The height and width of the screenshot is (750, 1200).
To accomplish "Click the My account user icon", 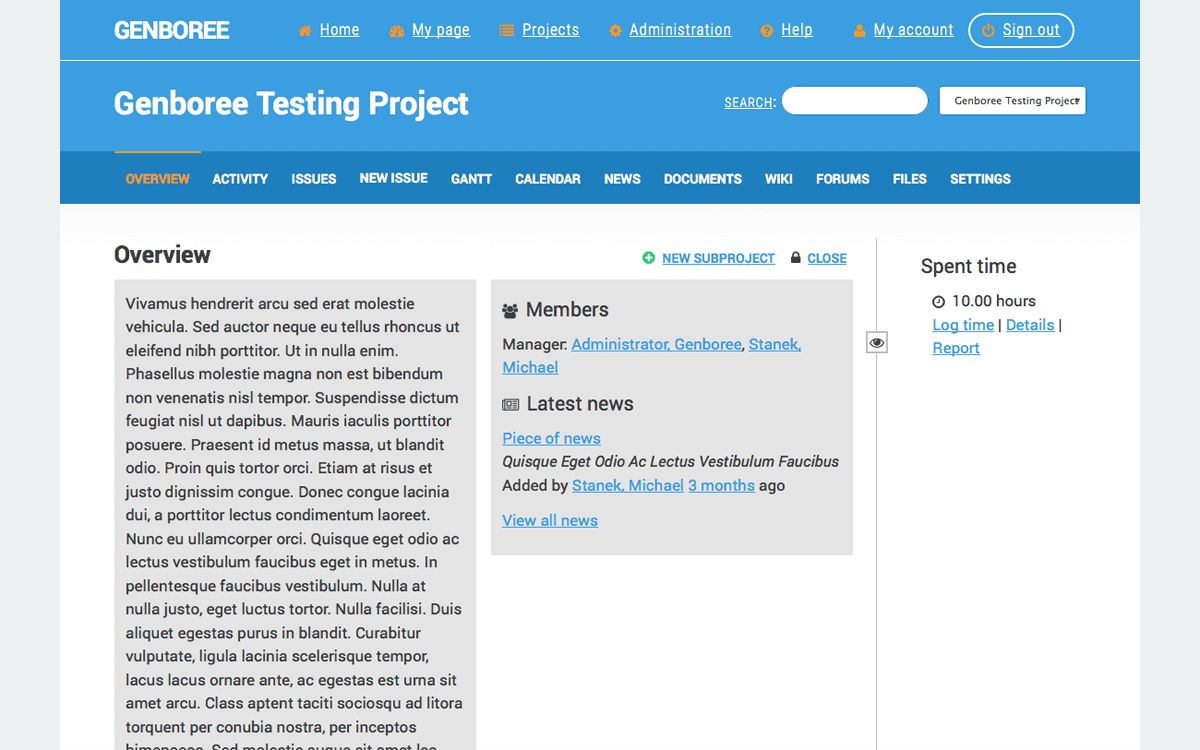I will 859,31.
